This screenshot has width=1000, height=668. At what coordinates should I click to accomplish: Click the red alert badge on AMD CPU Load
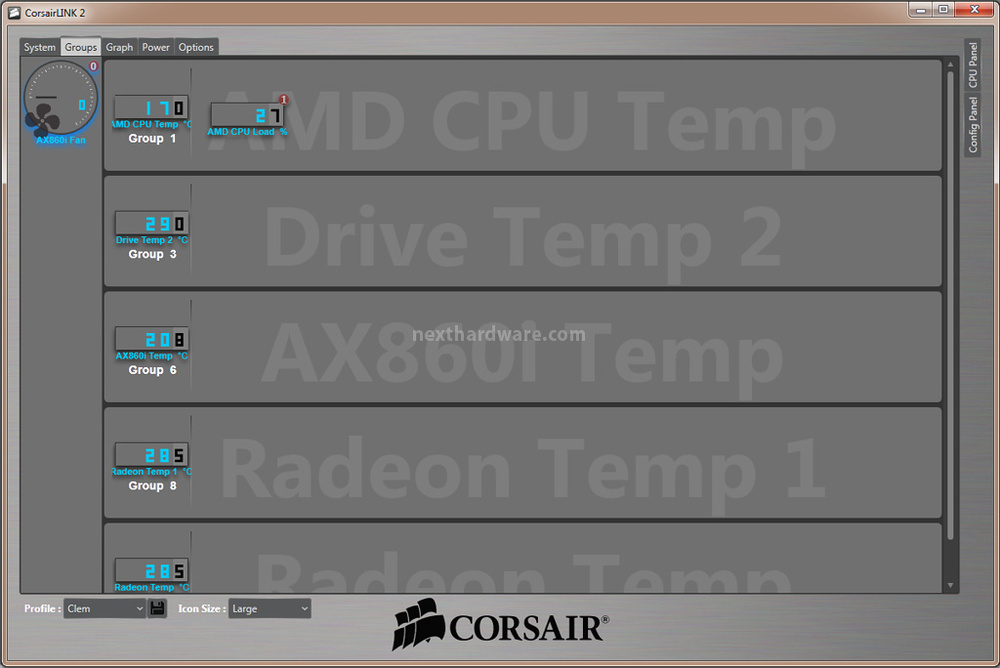pyautogui.click(x=284, y=99)
